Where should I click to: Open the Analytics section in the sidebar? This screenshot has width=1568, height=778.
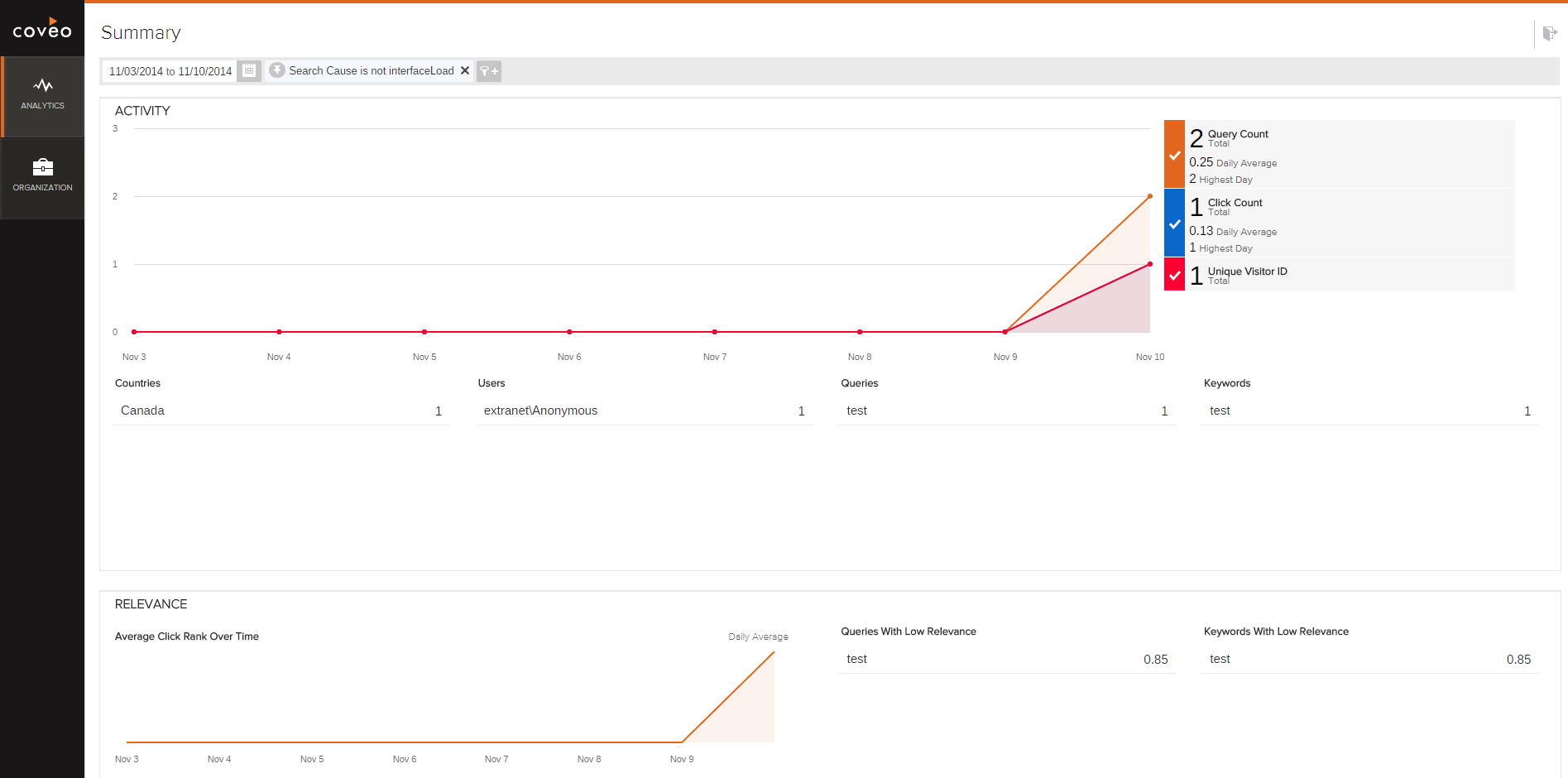(x=42, y=93)
